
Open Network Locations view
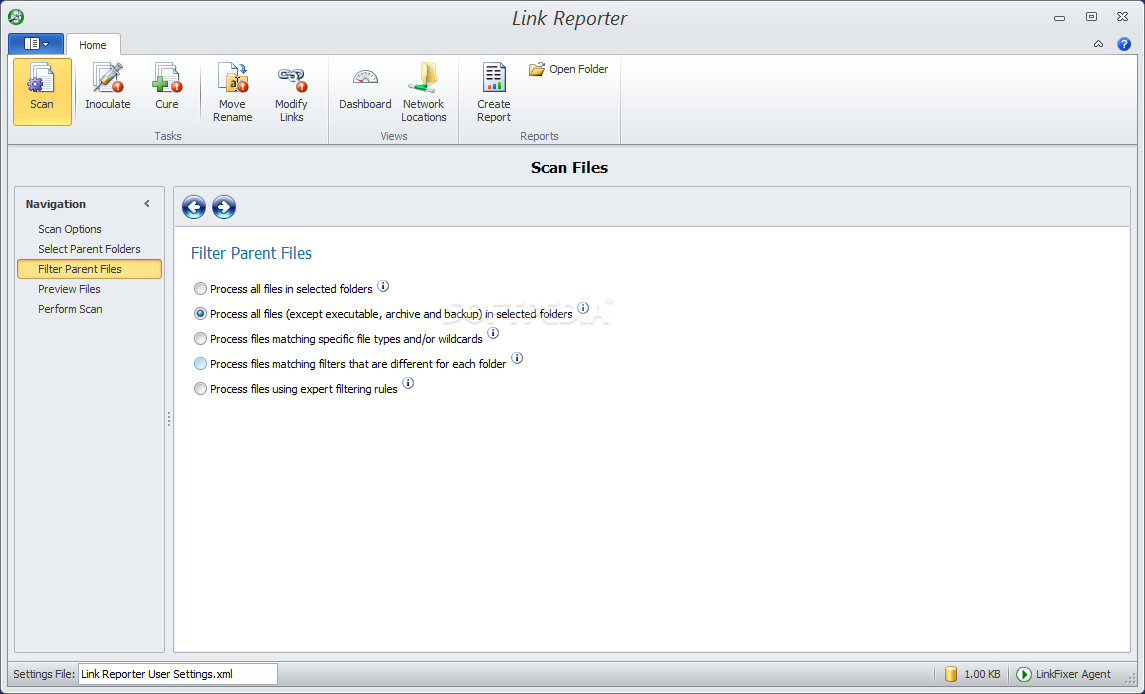point(424,92)
